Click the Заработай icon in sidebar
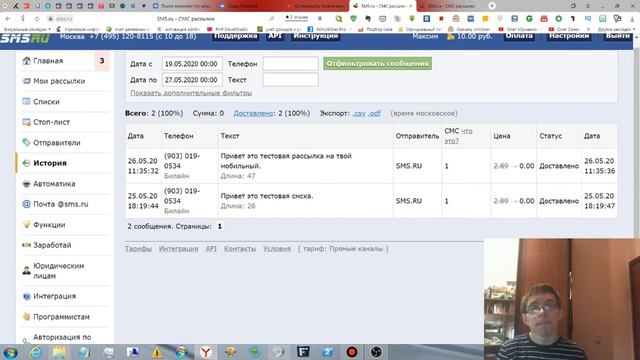Image resolution: width=640 pixels, height=360 pixels. point(27,245)
